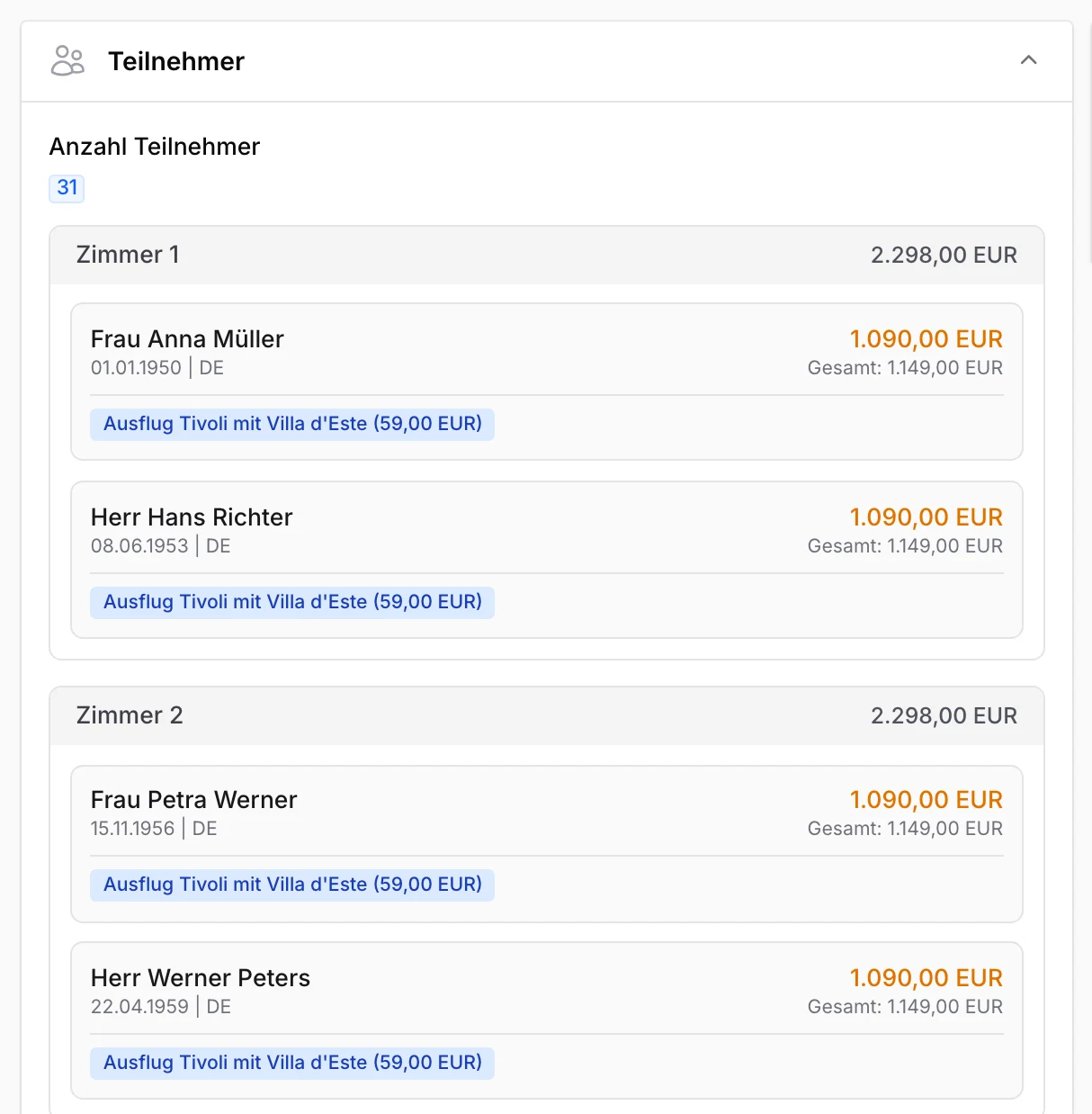
Task: Select participant Frau Anna Müller
Action: pyautogui.click(x=187, y=338)
